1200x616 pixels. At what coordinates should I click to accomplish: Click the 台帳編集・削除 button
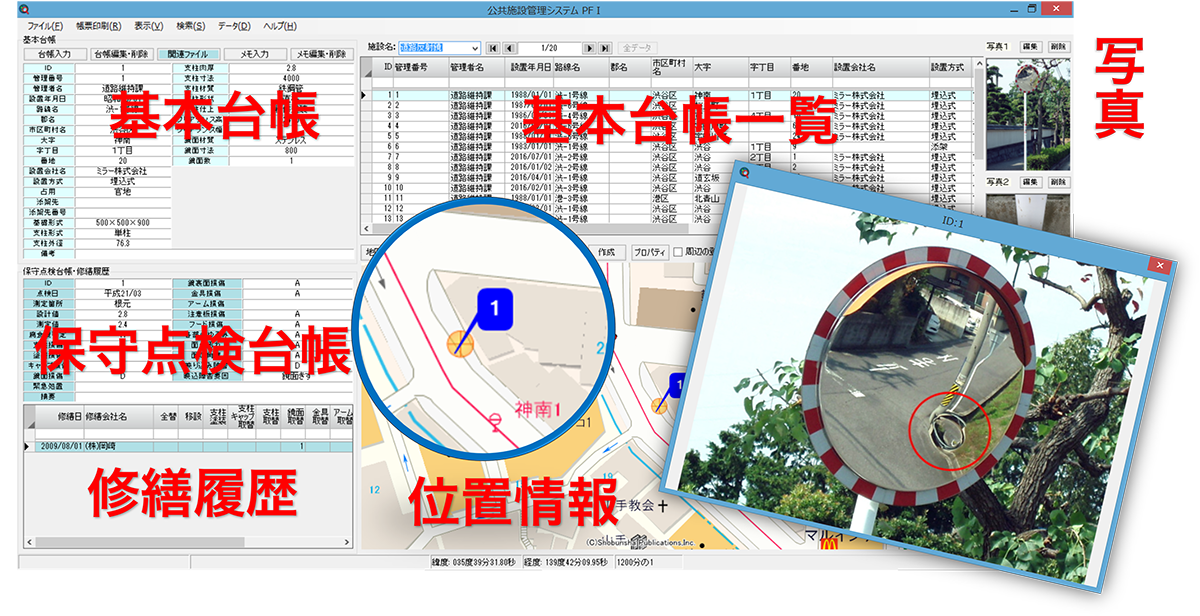tap(120, 54)
